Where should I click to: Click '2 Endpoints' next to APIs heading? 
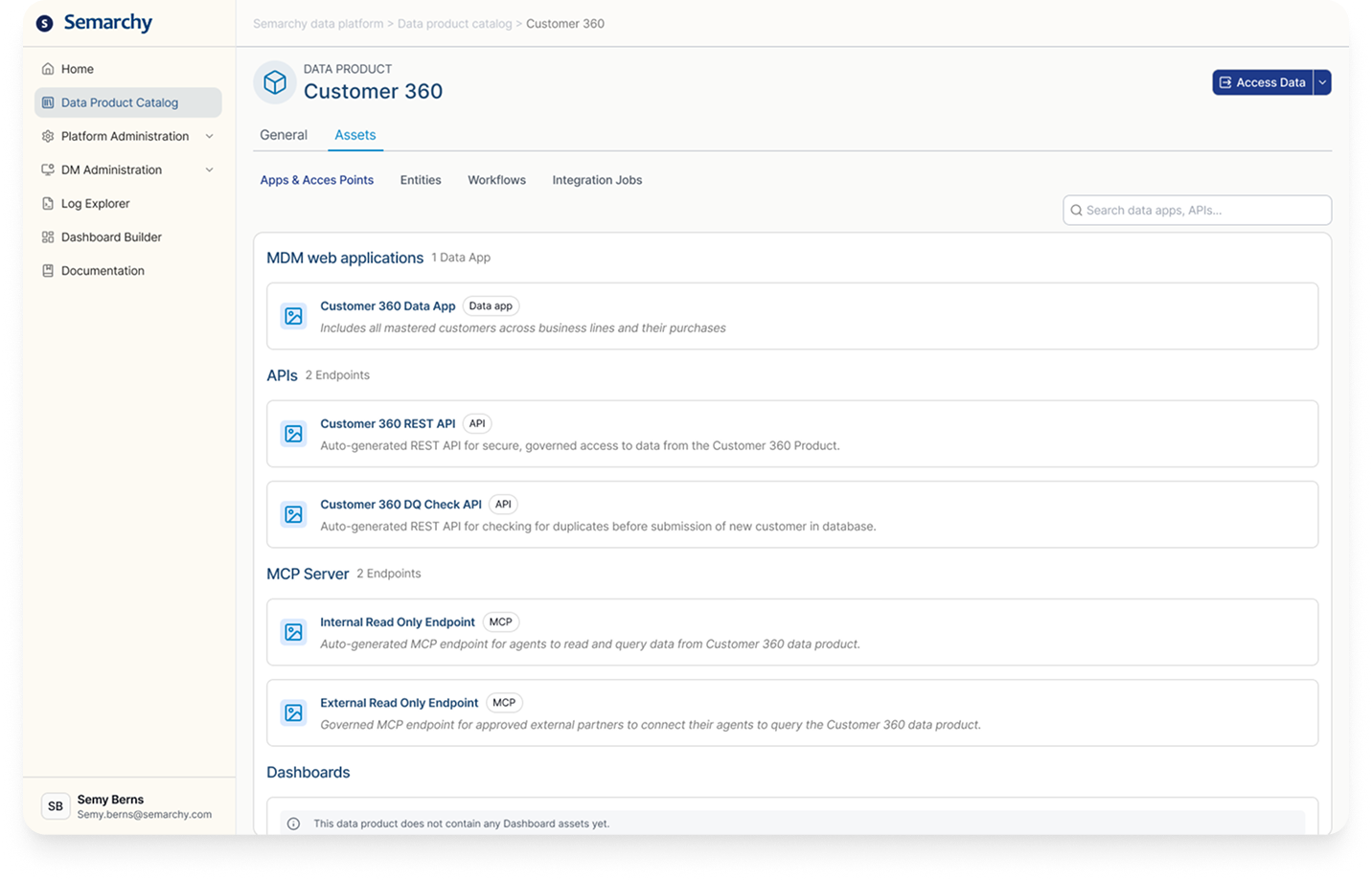click(x=337, y=375)
